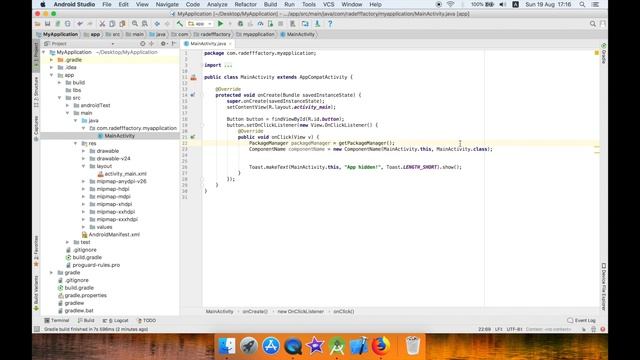Toggle the Structure side tab

point(36,93)
